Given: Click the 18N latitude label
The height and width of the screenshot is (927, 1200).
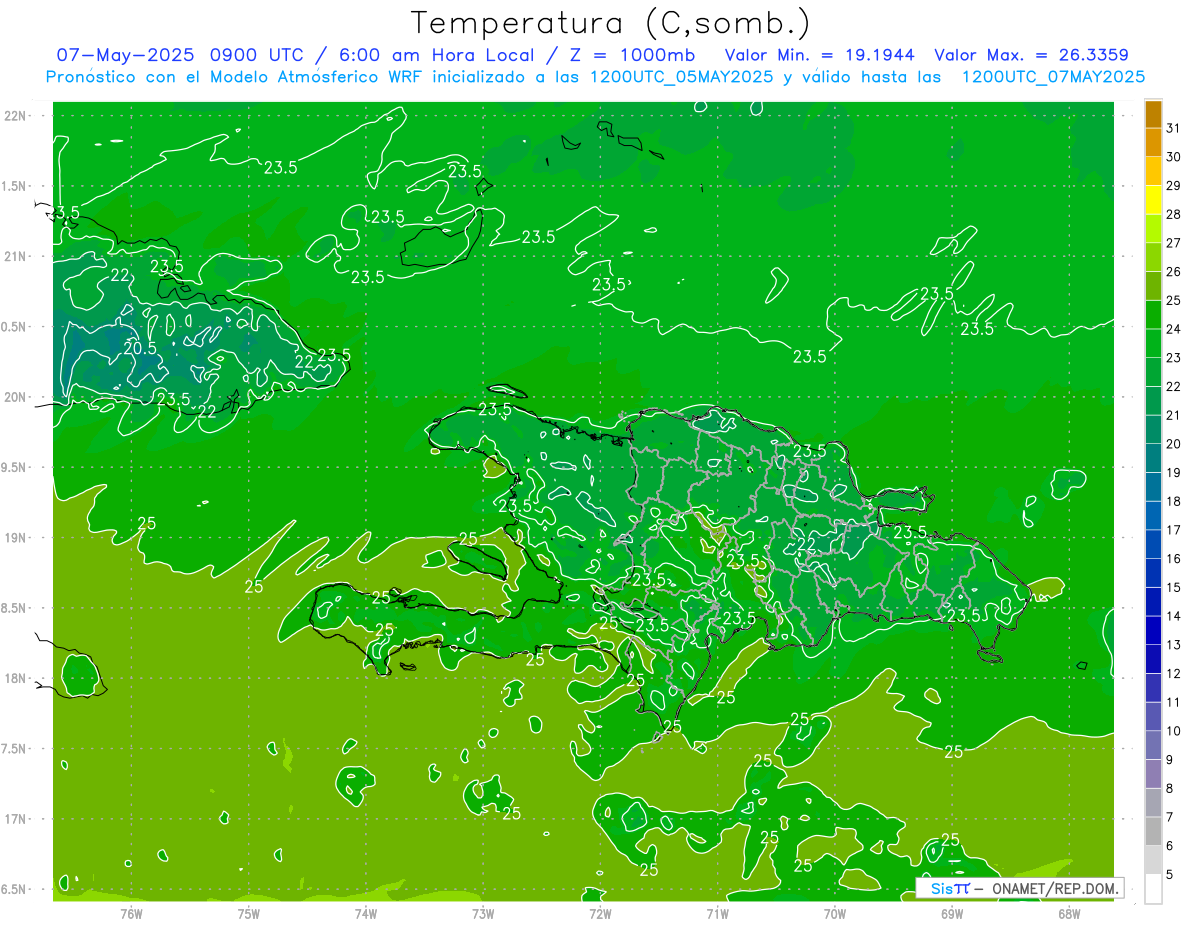Looking at the screenshot, I should tap(16, 678).
